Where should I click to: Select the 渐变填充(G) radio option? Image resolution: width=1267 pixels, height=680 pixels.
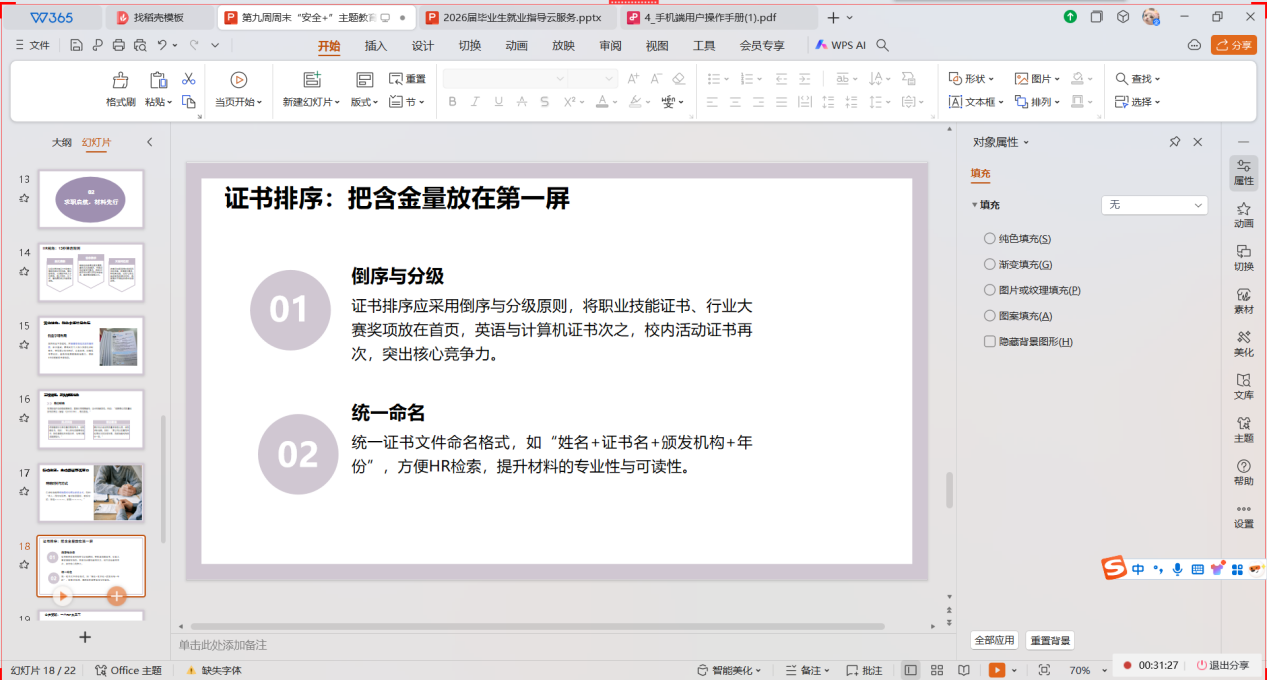tap(990, 265)
